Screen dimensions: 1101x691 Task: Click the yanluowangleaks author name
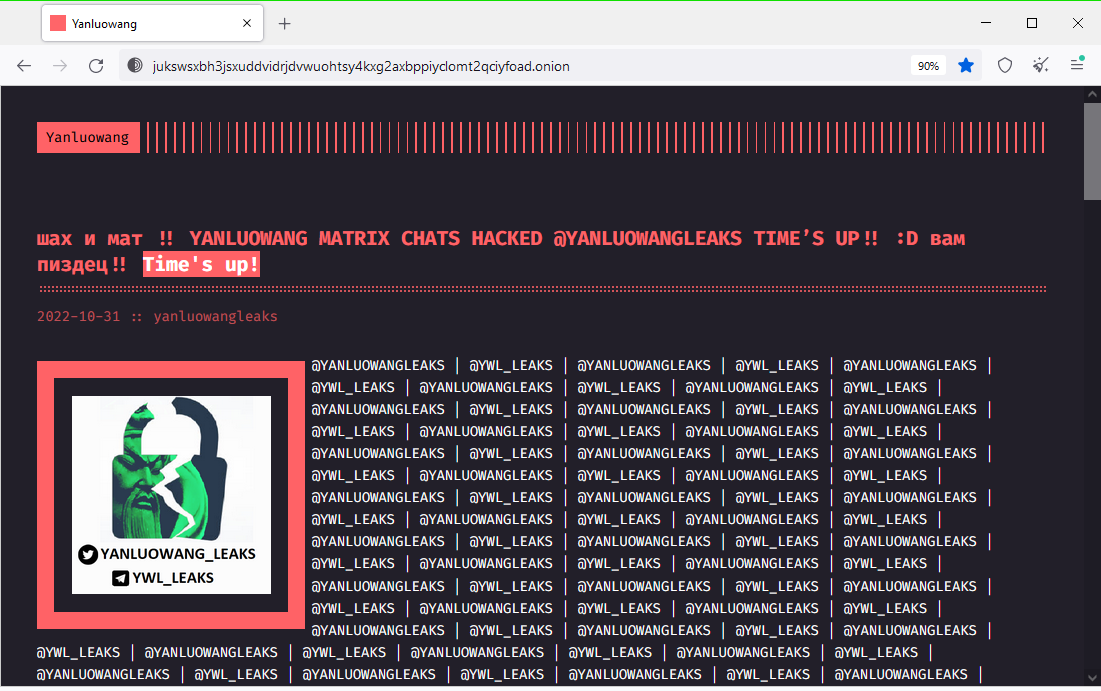216,317
